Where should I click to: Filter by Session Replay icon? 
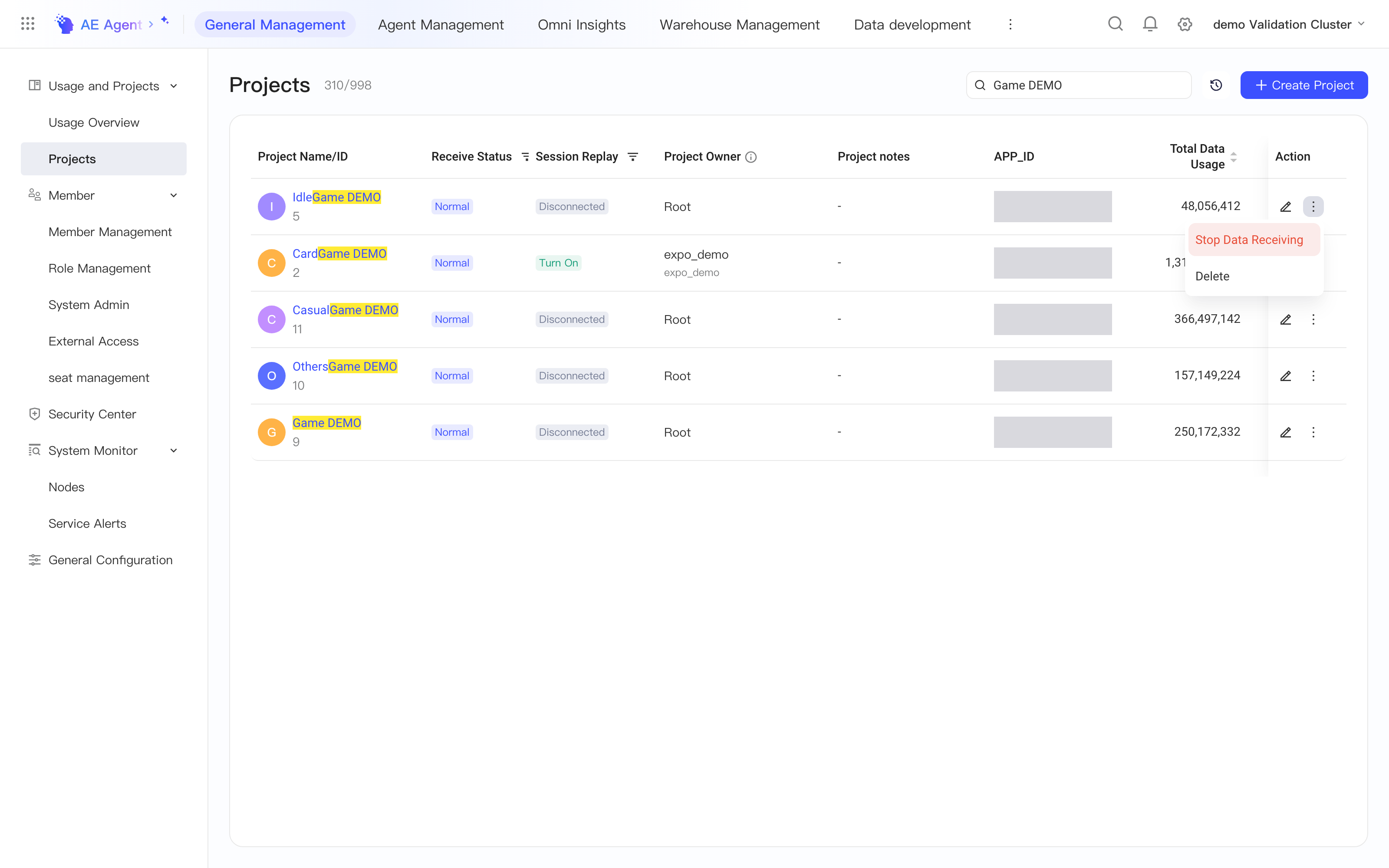pos(632,157)
